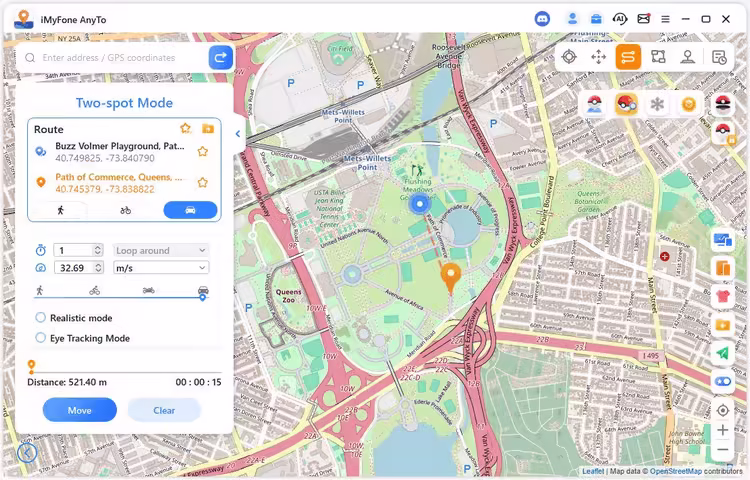Toggle the switch in the right sidebar

[x=722, y=381]
